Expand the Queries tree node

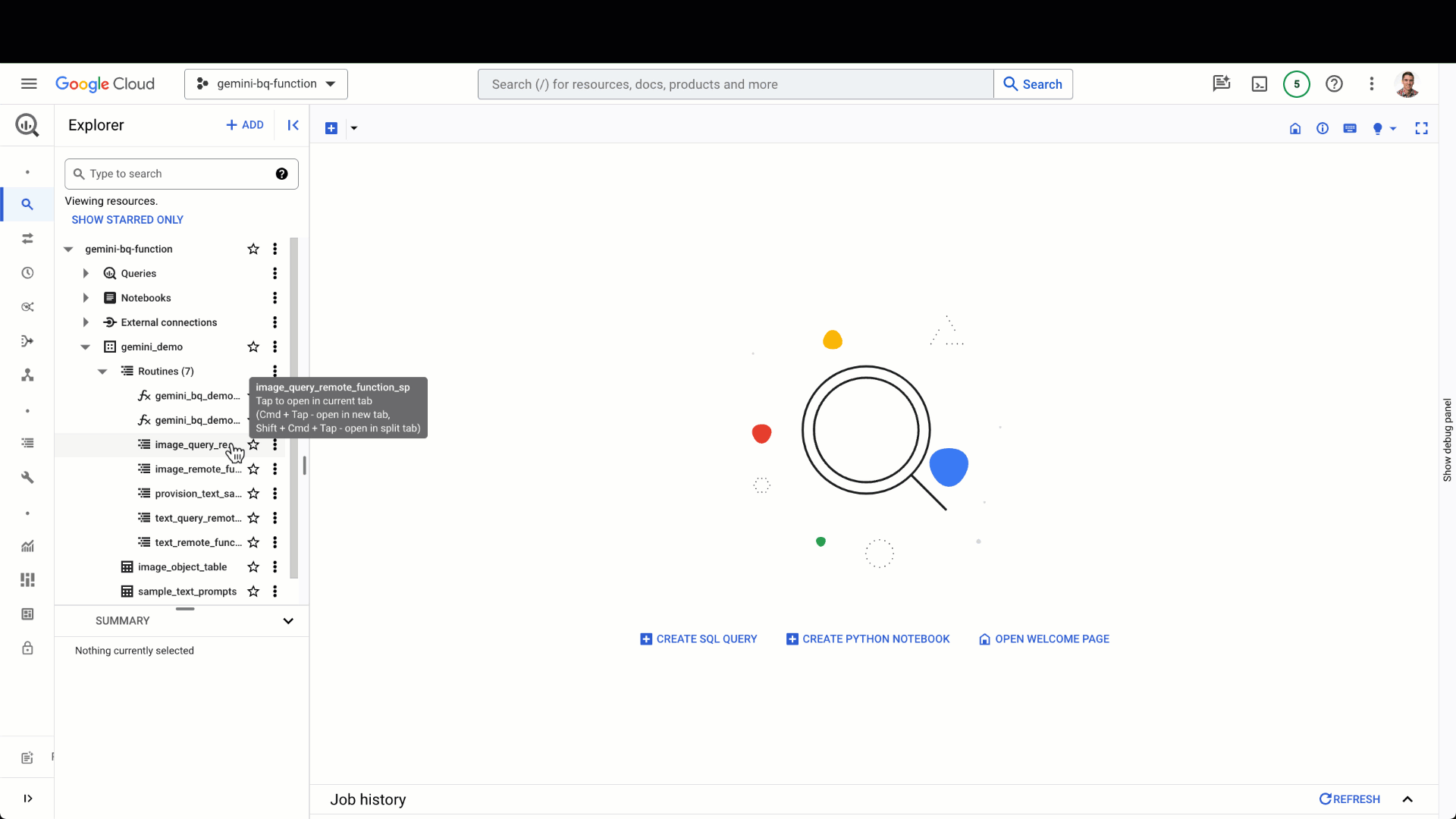(x=86, y=274)
